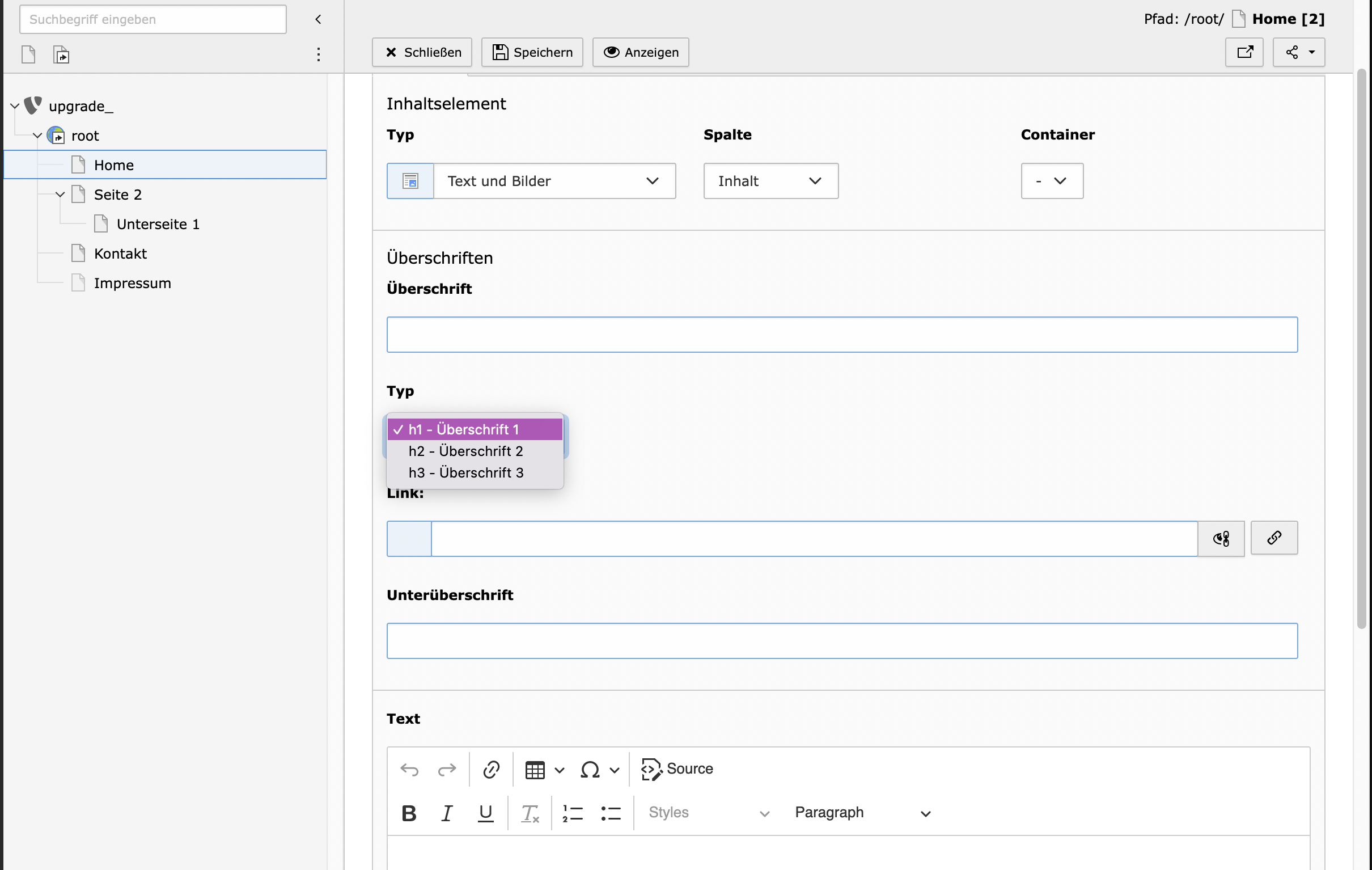Select h2 - Überschrift 2 option
This screenshot has height=870, width=1372.
click(465, 451)
